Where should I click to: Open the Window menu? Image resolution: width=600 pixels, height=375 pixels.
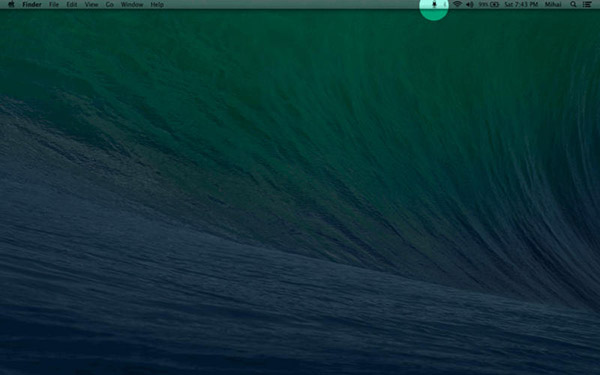(x=132, y=5)
